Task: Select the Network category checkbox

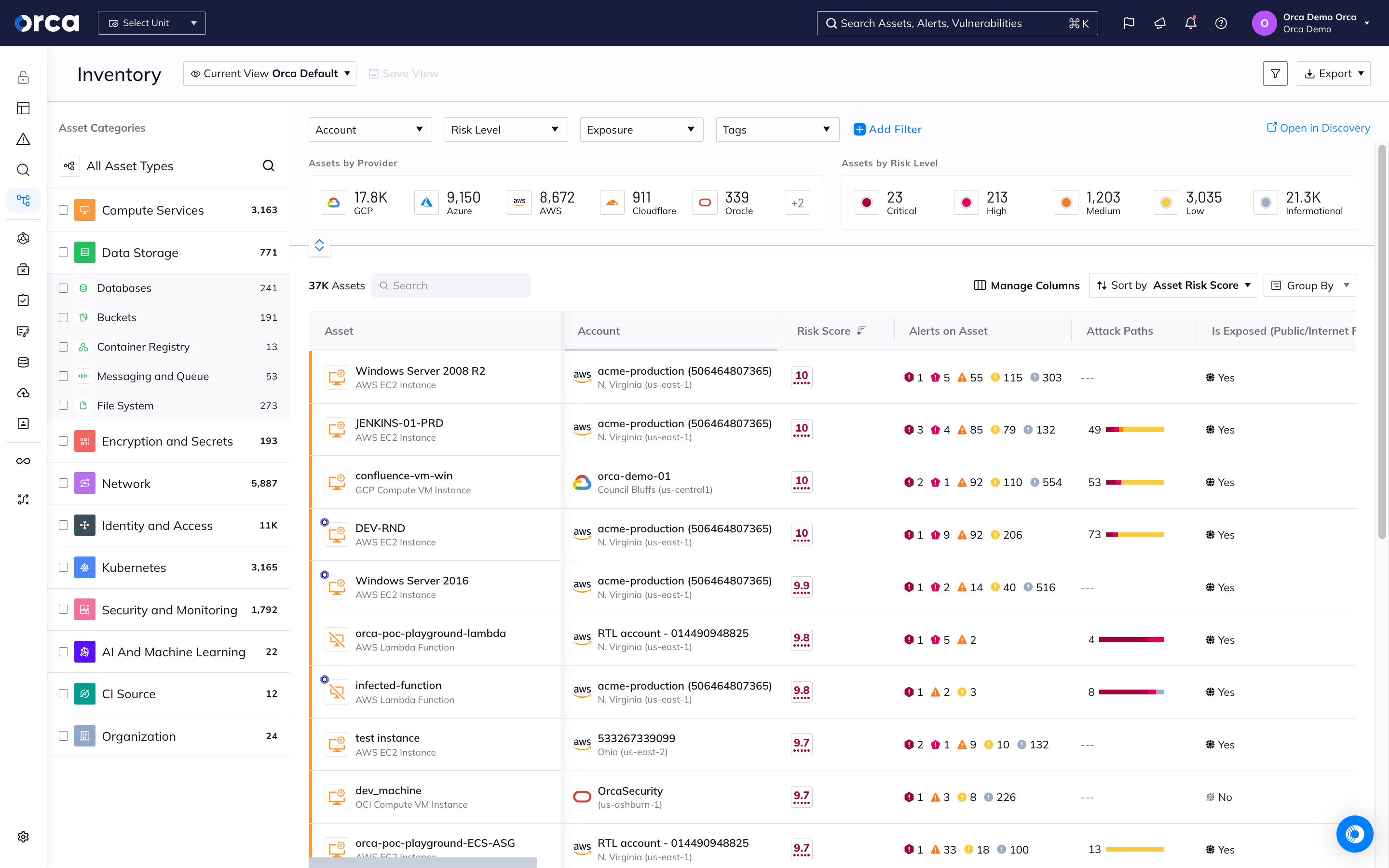Action: click(x=63, y=483)
